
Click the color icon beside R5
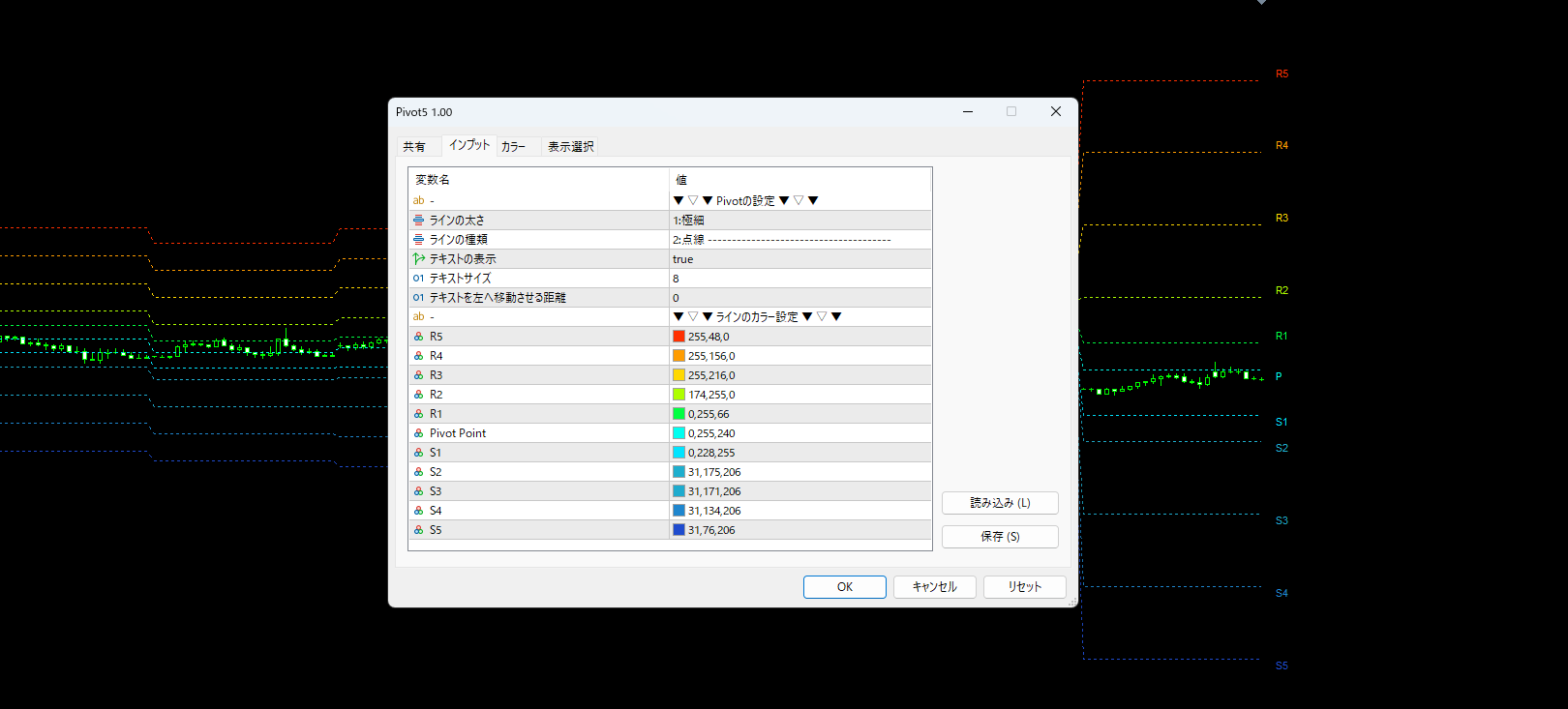point(418,337)
